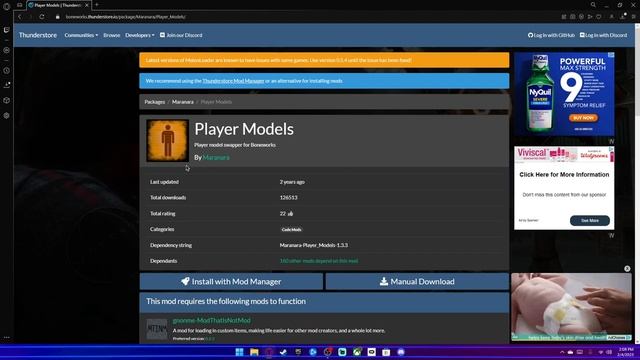
Task: Open Extensions cube icon in sidebar
Action: 7,100
